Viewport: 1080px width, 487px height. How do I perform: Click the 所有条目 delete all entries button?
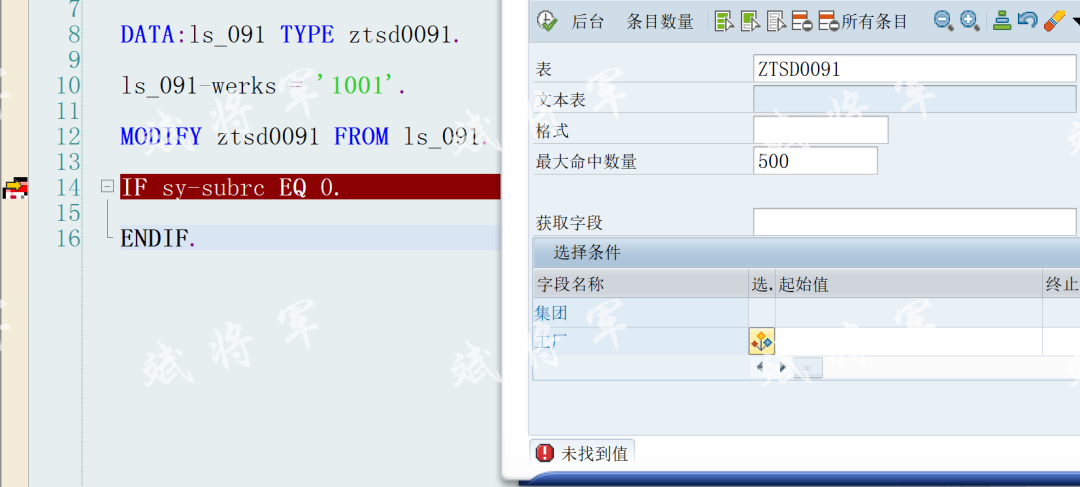863,21
